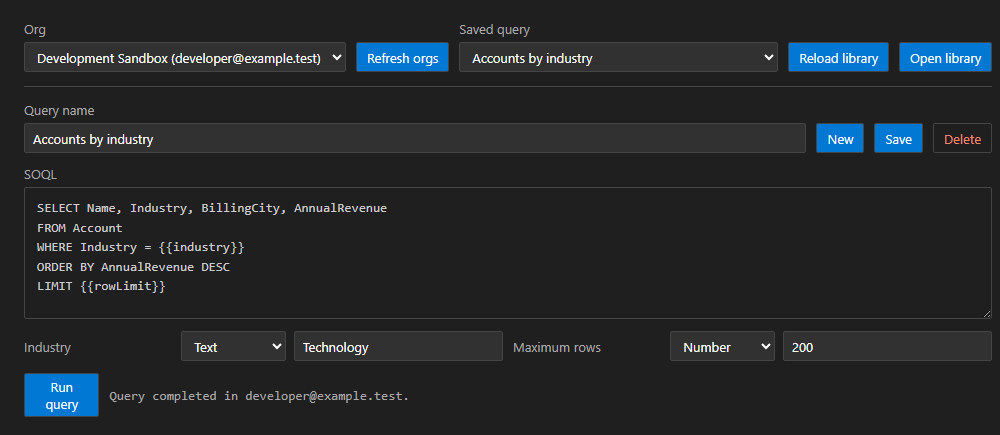The width and height of the screenshot is (1000, 435).
Task: Delete the current query
Action: click(962, 138)
